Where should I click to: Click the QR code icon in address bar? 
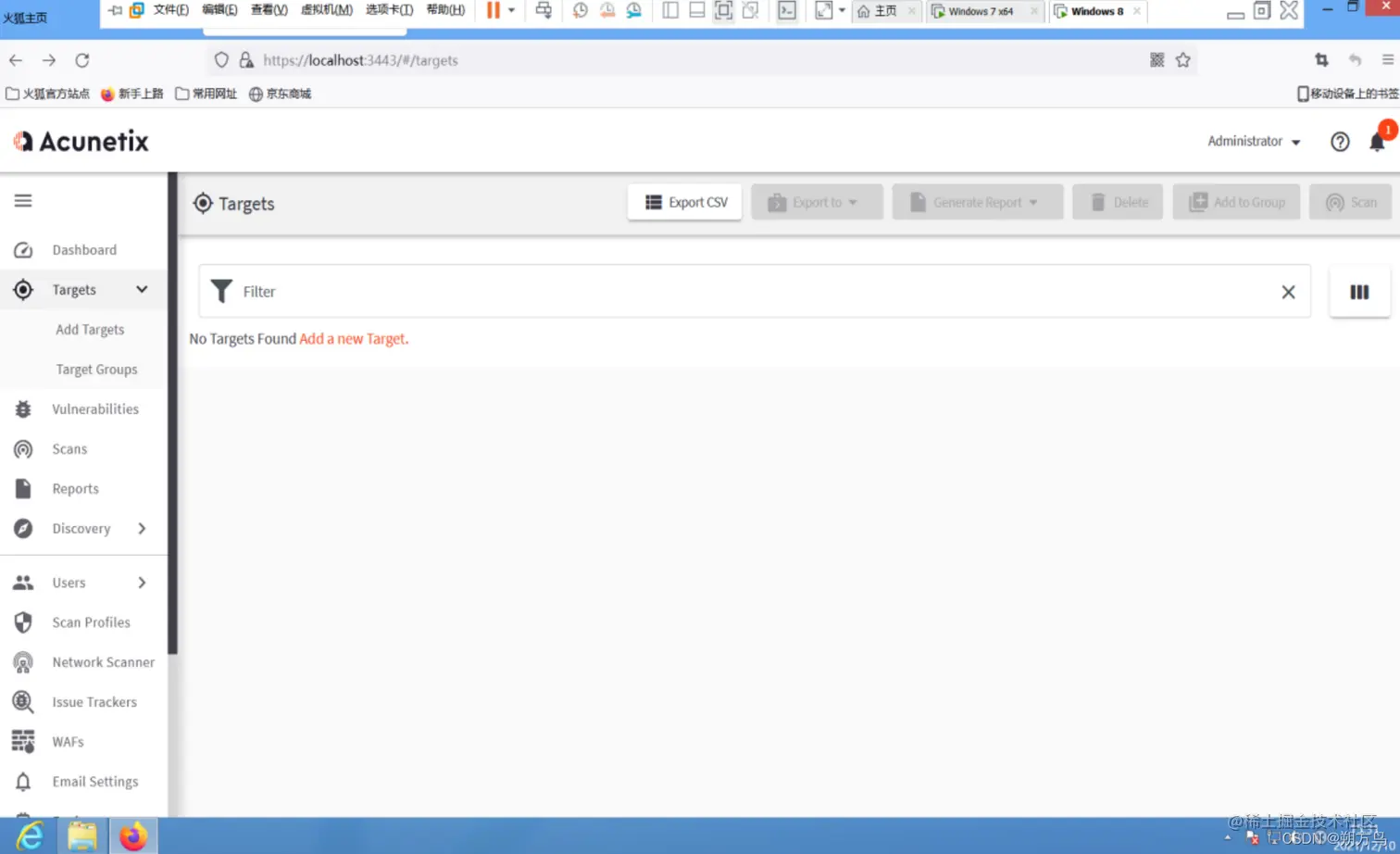click(x=1157, y=60)
